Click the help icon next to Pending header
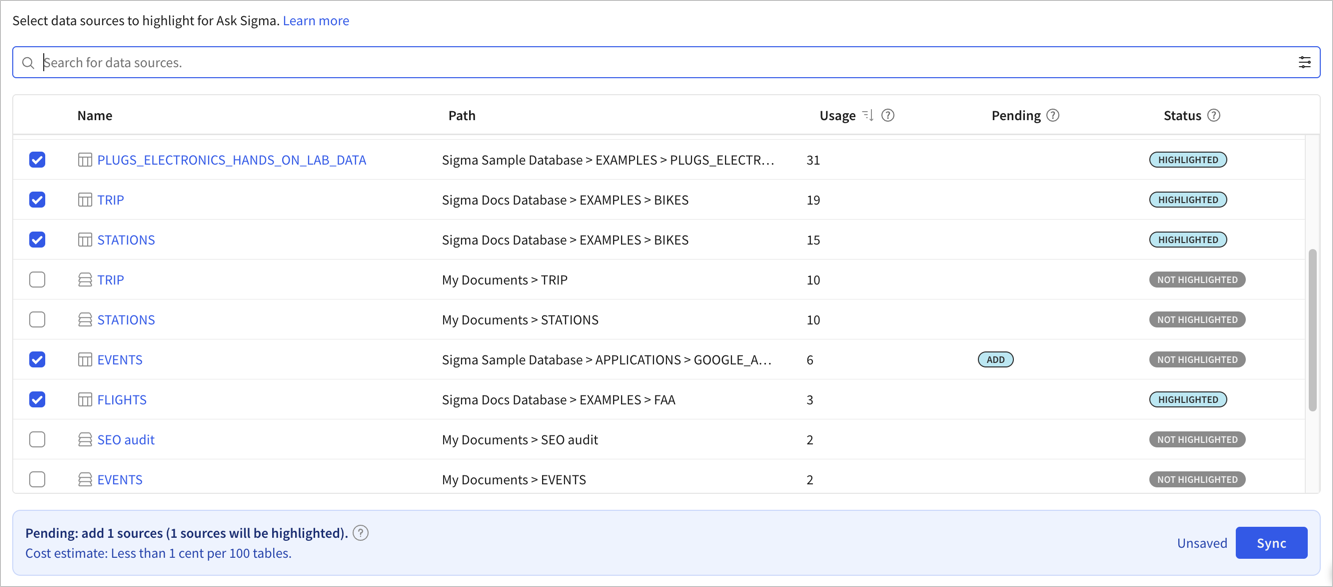Screen dimensions: 1333x587 (1052, 115)
